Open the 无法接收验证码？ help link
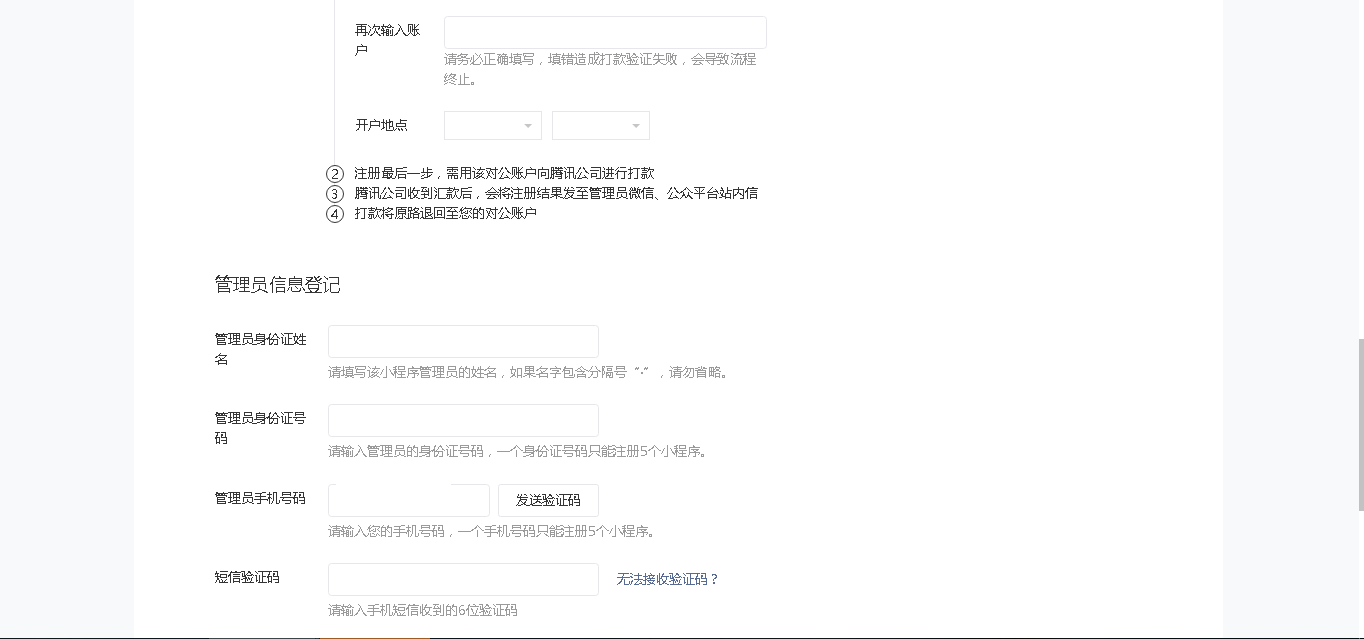This screenshot has height=639, width=1364. click(667, 579)
